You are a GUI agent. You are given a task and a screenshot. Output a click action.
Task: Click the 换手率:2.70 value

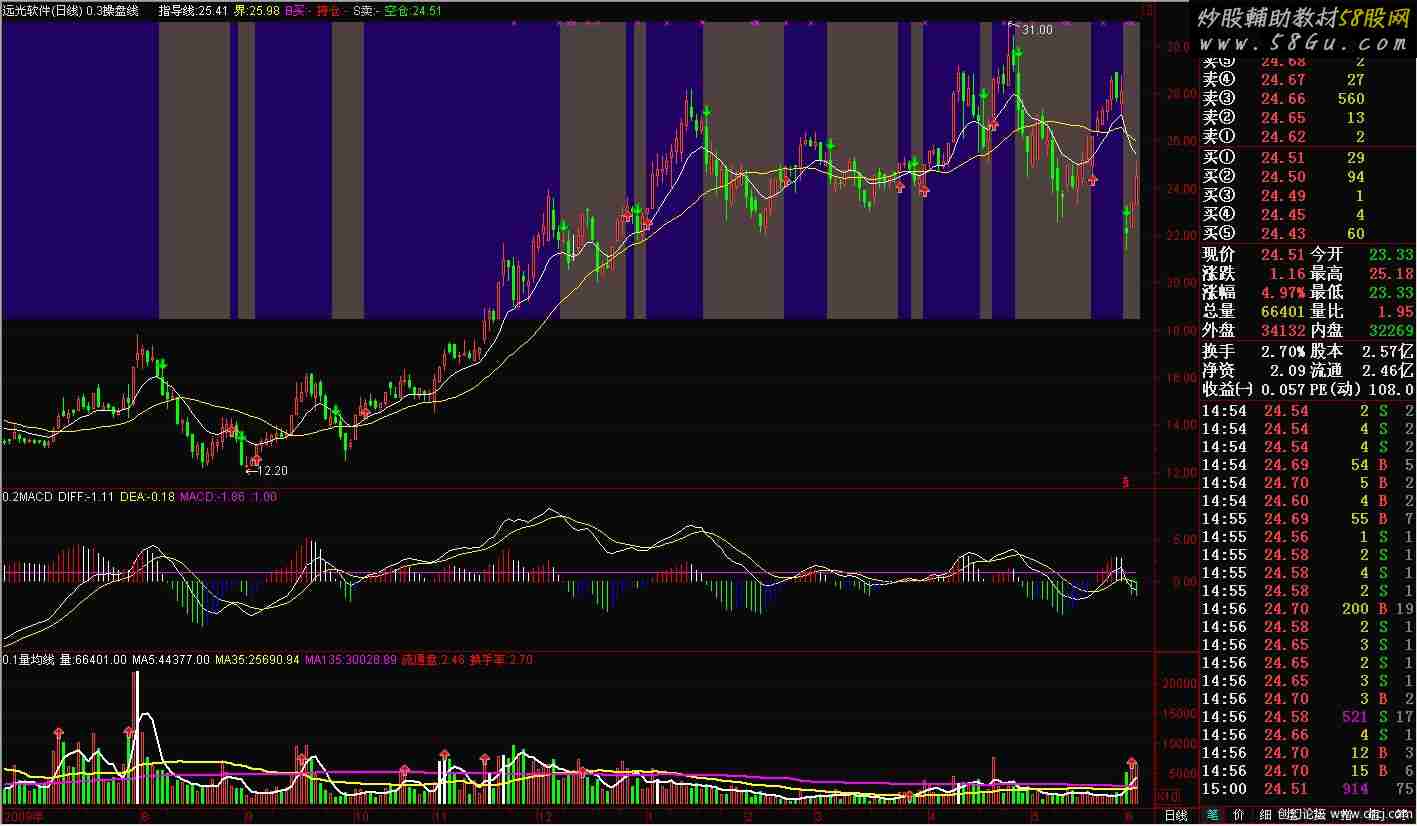[501, 660]
